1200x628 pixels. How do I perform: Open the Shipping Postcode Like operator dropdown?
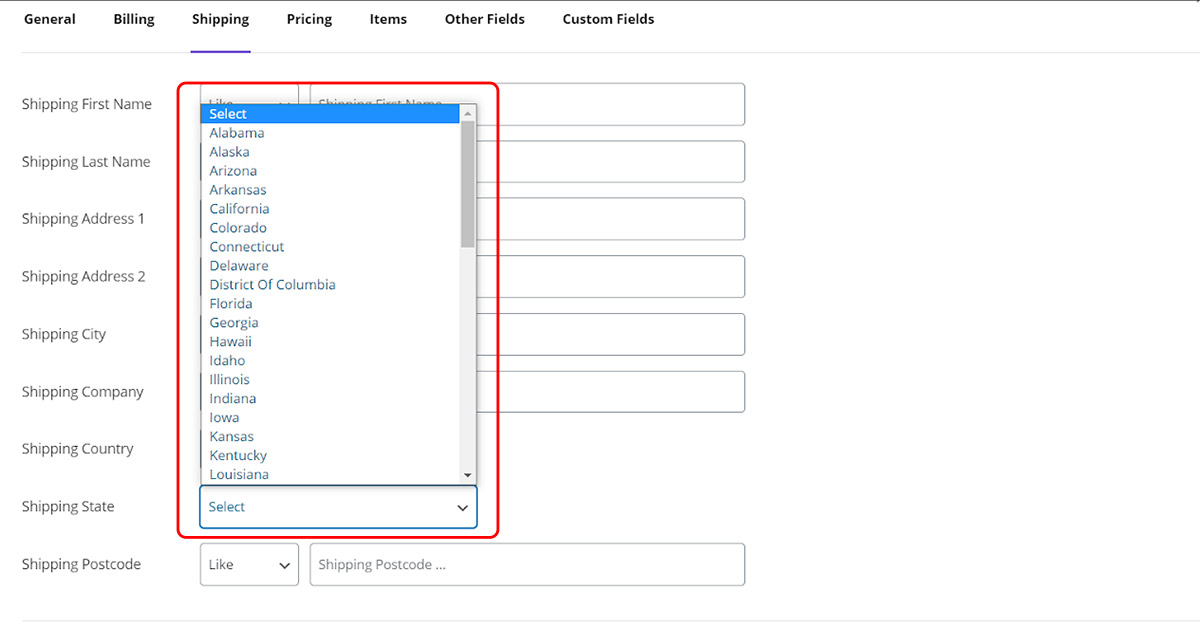tap(249, 565)
